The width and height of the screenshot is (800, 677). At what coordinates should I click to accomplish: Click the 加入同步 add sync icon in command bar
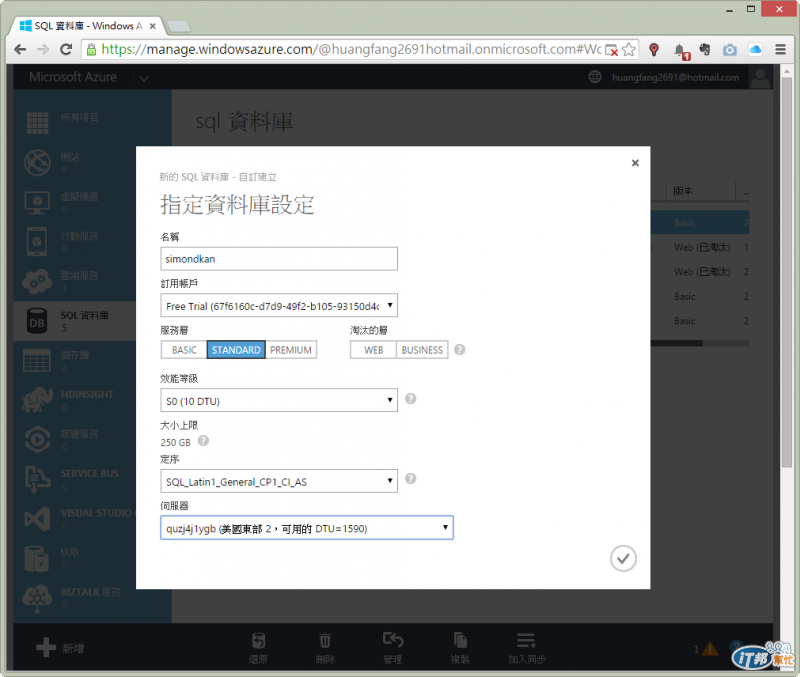point(526,640)
